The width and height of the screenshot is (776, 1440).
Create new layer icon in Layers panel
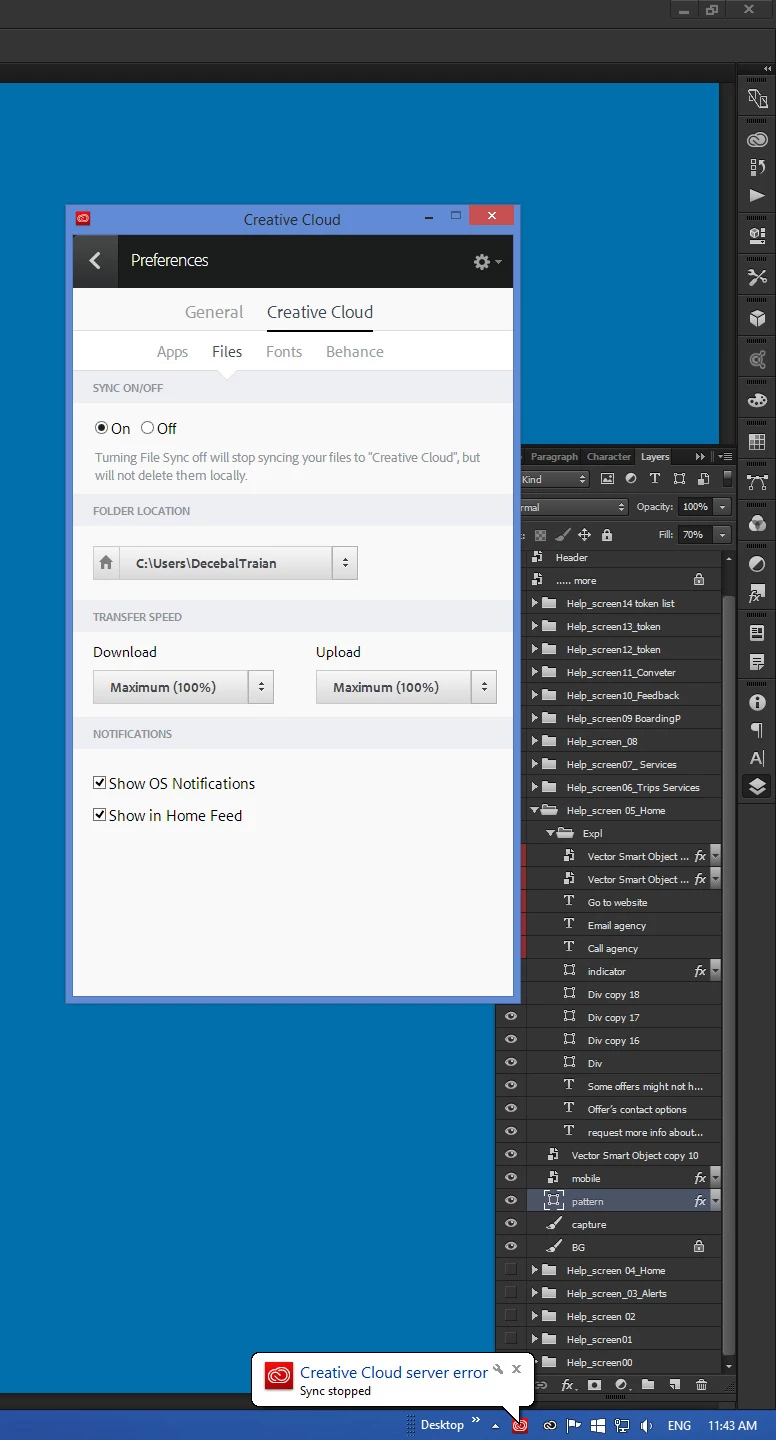click(675, 1385)
